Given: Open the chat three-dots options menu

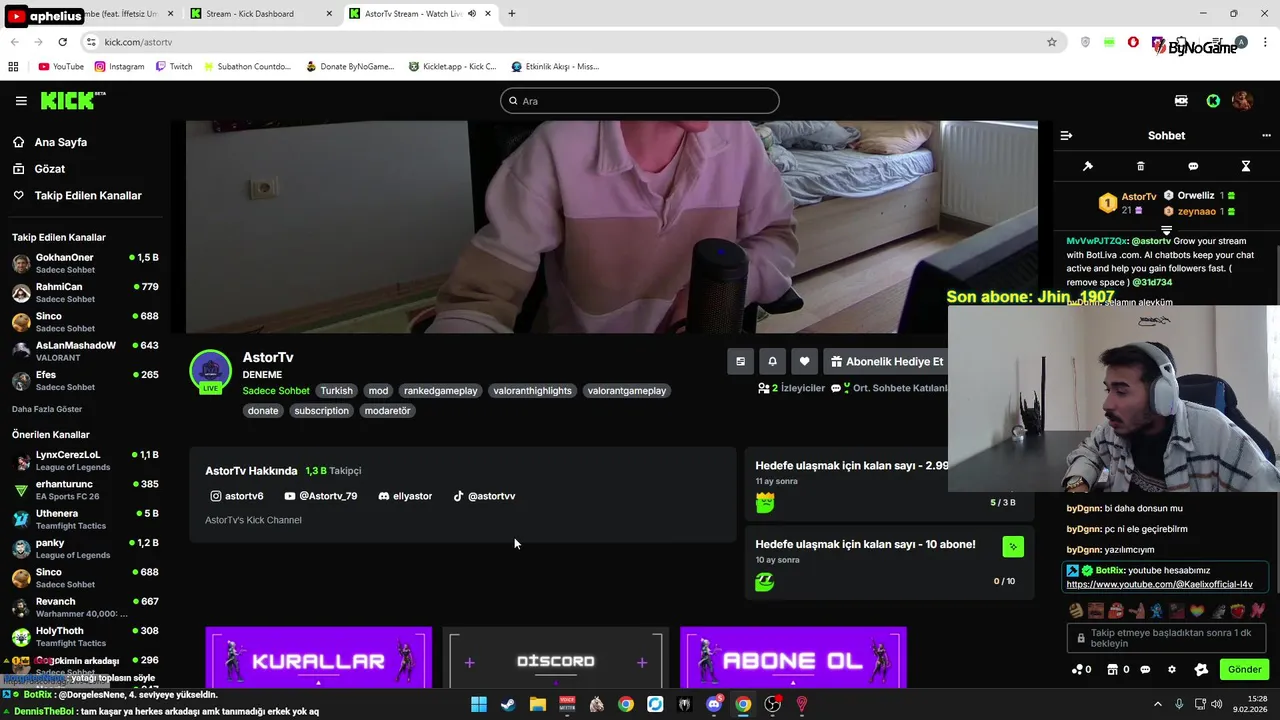Looking at the screenshot, I should pos(1266,135).
